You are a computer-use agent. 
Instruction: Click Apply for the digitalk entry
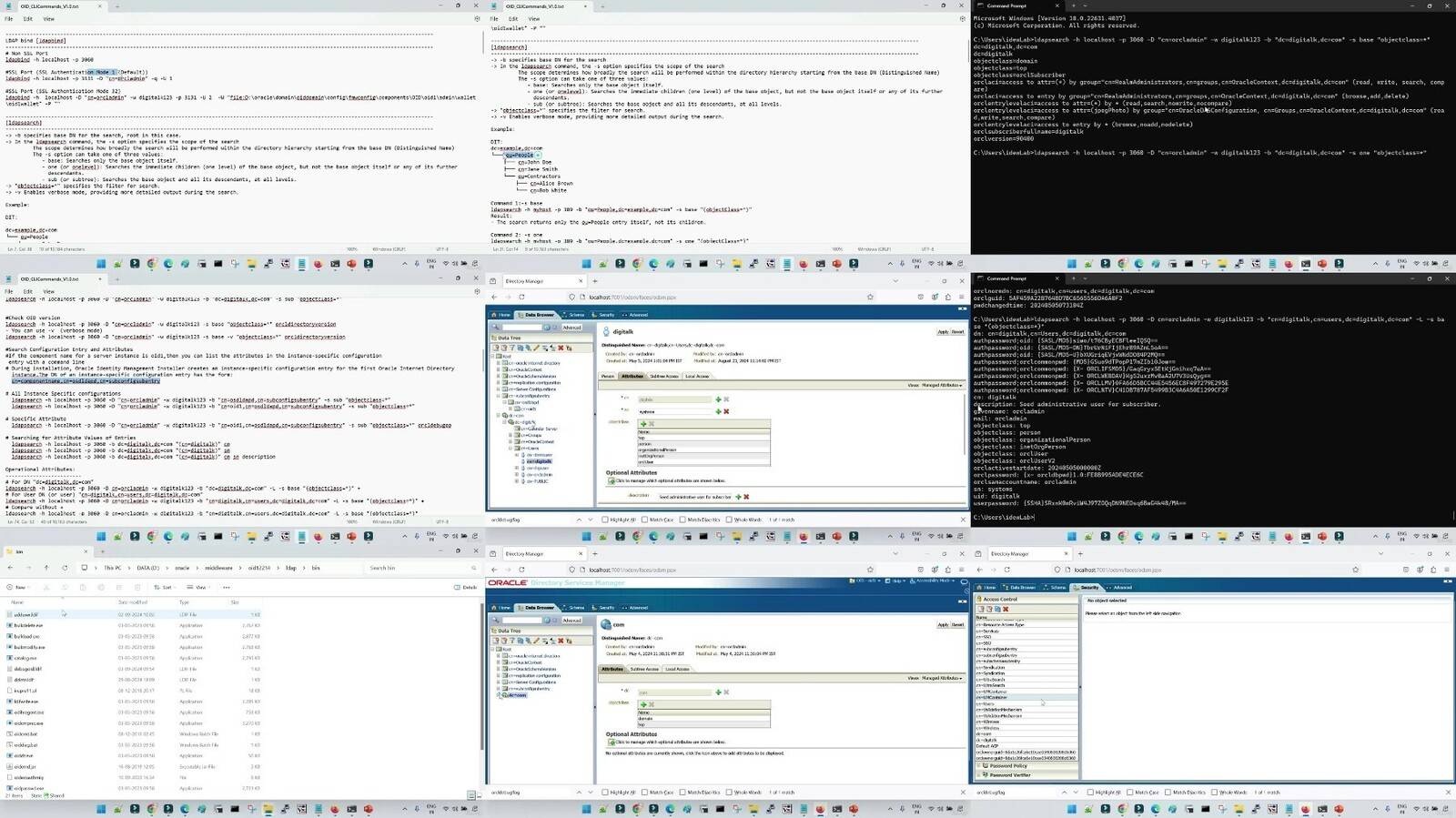[943, 331]
